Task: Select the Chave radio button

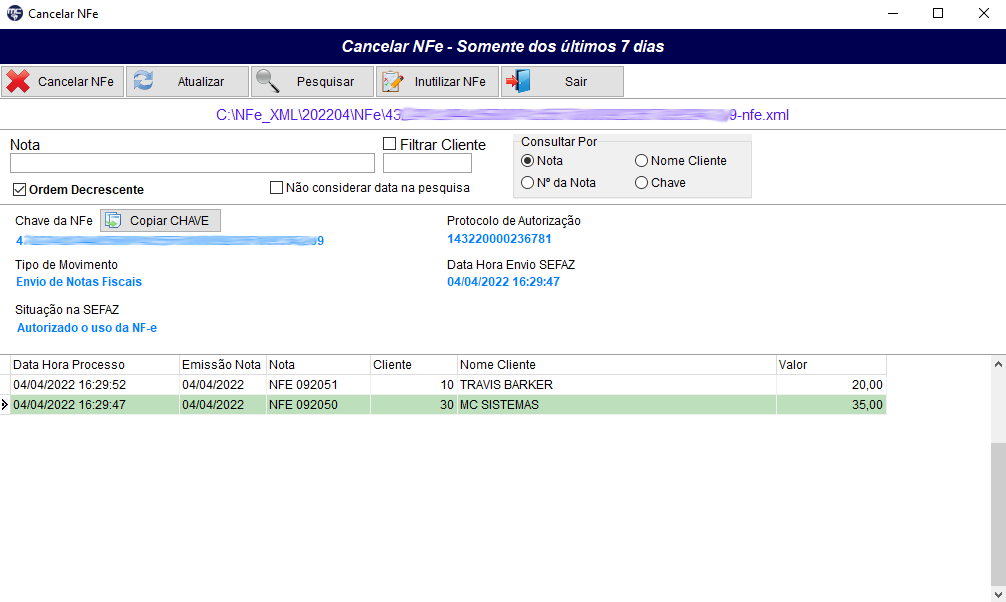Action: (x=642, y=183)
